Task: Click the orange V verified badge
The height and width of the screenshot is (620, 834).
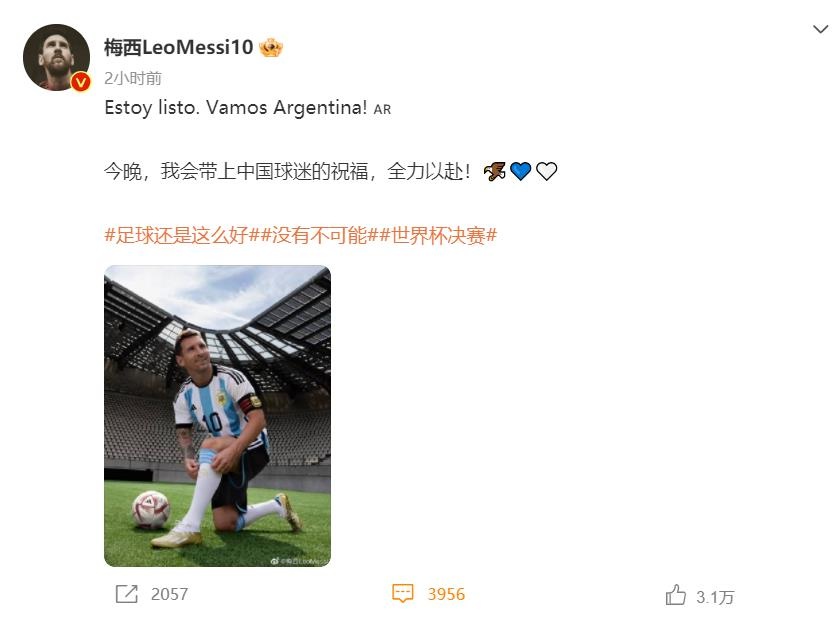Action: coord(81,82)
